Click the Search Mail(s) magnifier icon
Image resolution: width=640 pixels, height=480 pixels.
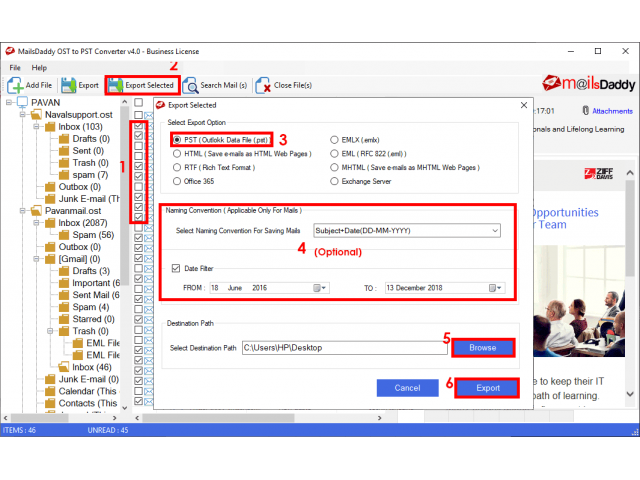tap(190, 85)
